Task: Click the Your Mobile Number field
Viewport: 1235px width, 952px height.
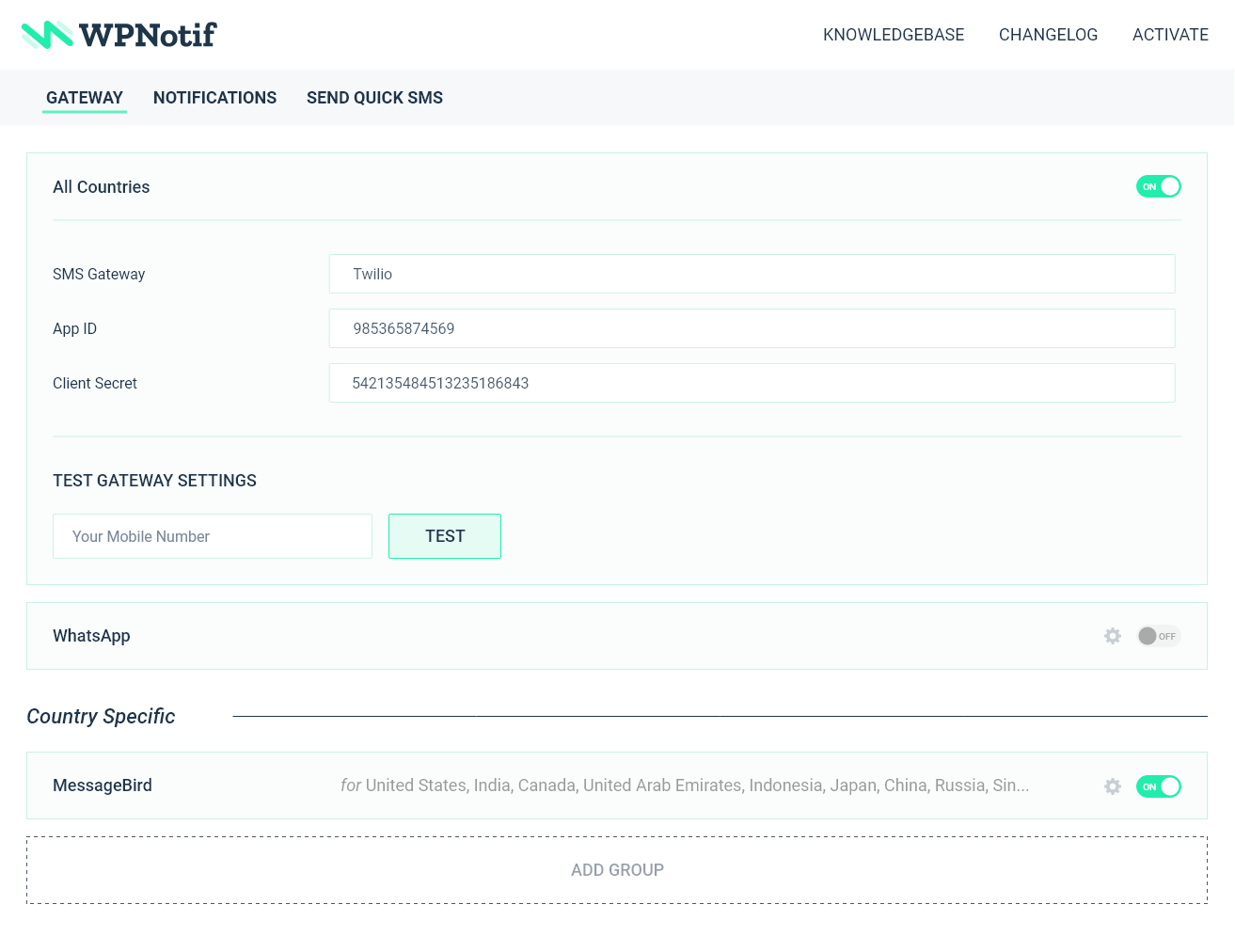Action: (213, 536)
